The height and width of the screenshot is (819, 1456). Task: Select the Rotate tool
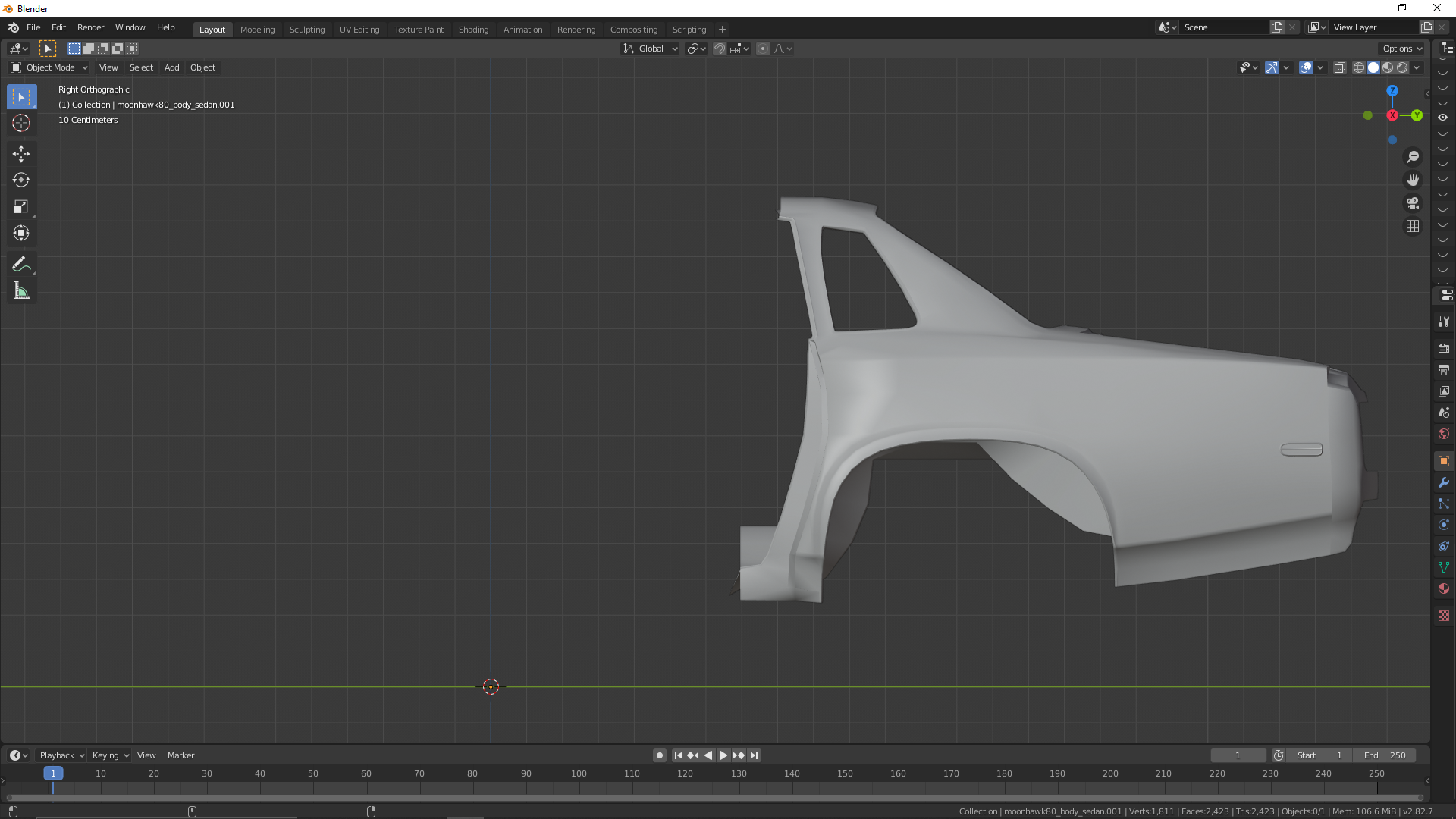pyautogui.click(x=21, y=180)
